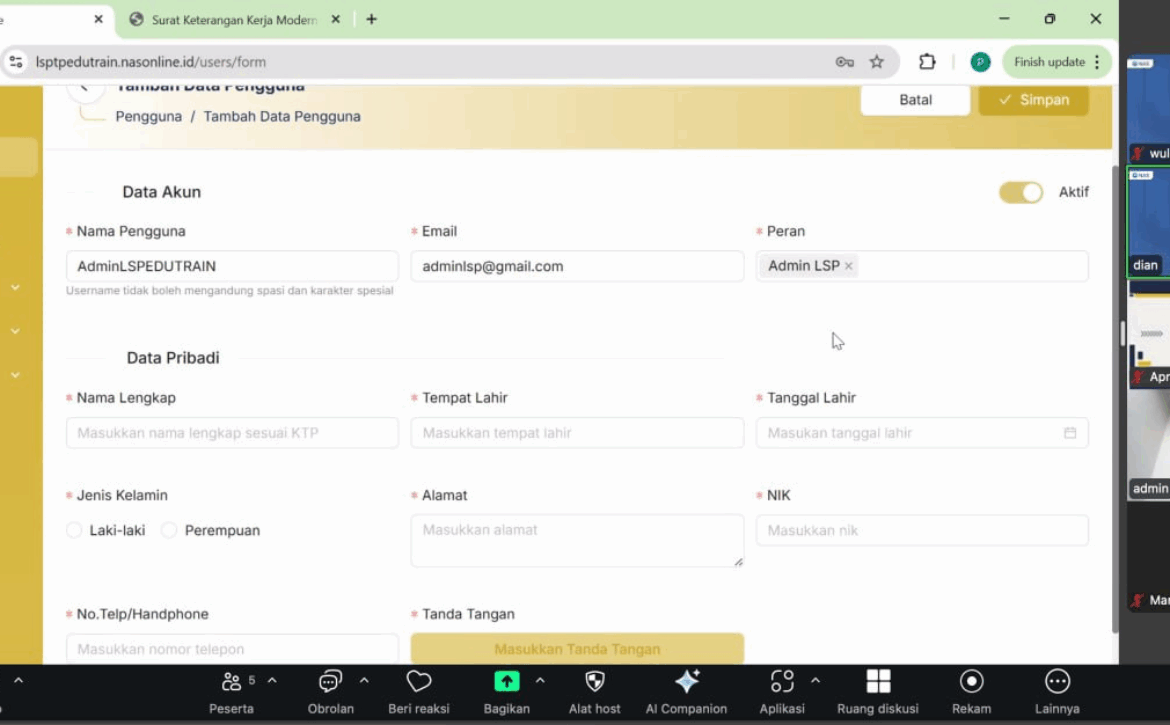Screen dimensions: 1170x725
Task: Toggle the Aktif account switch
Action: (x=1020, y=192)
